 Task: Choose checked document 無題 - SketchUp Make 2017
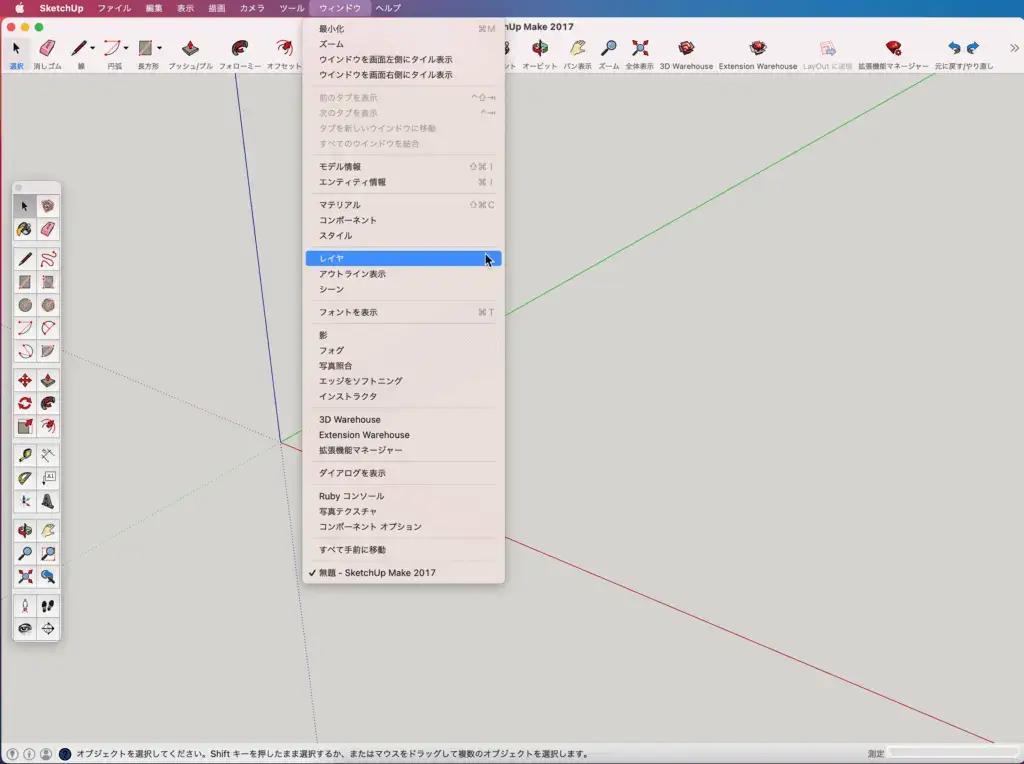404,573
